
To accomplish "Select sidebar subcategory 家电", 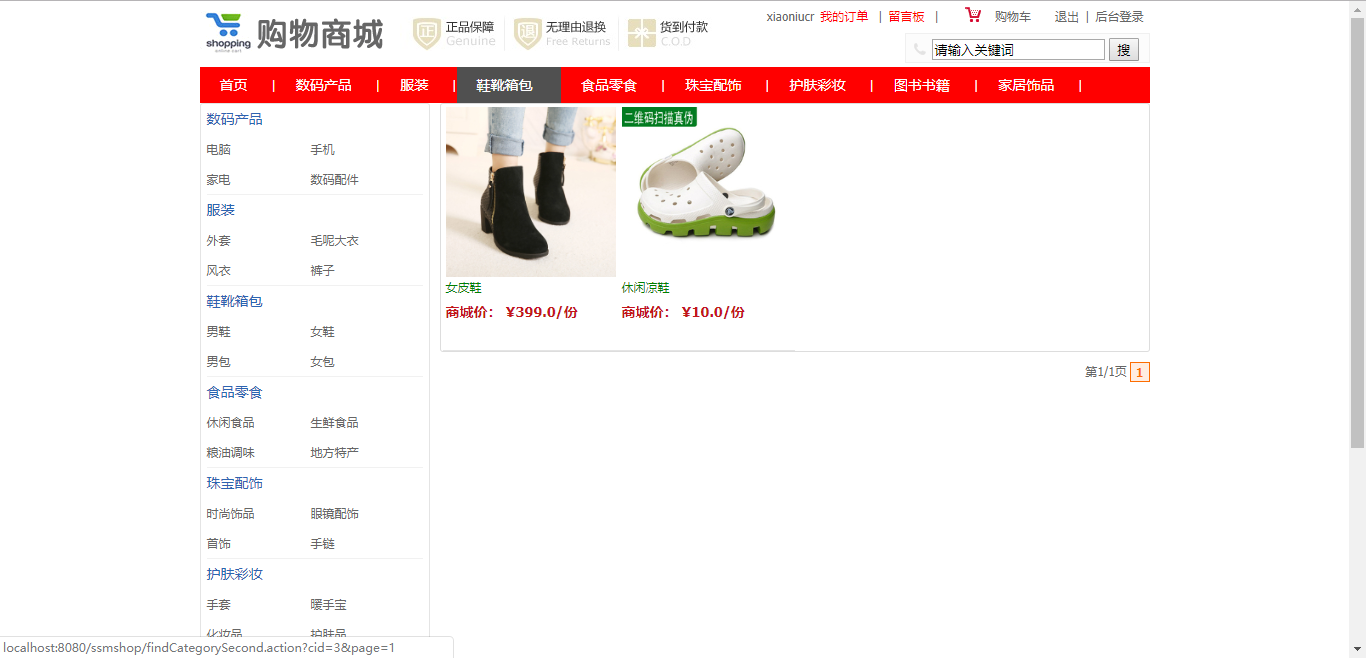I will (x=218, y=180).
